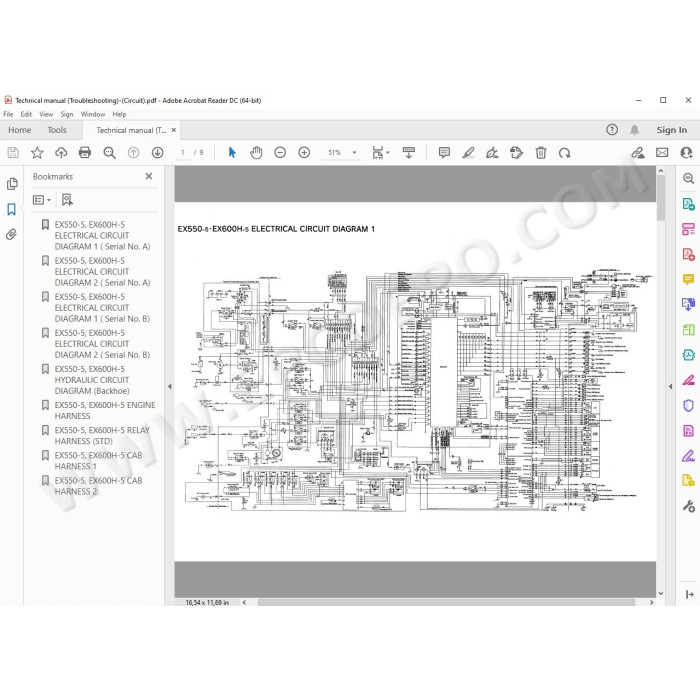Screen dimensions: 700x700
Task: Click the stamp tool icon
Action: click(516, 153)
